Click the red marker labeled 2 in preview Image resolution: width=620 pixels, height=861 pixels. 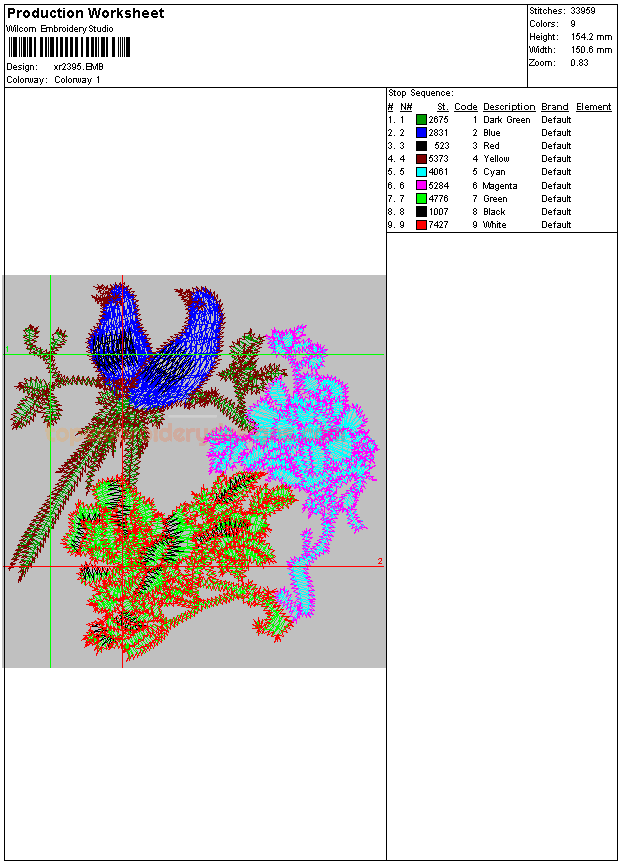[380, 561]
